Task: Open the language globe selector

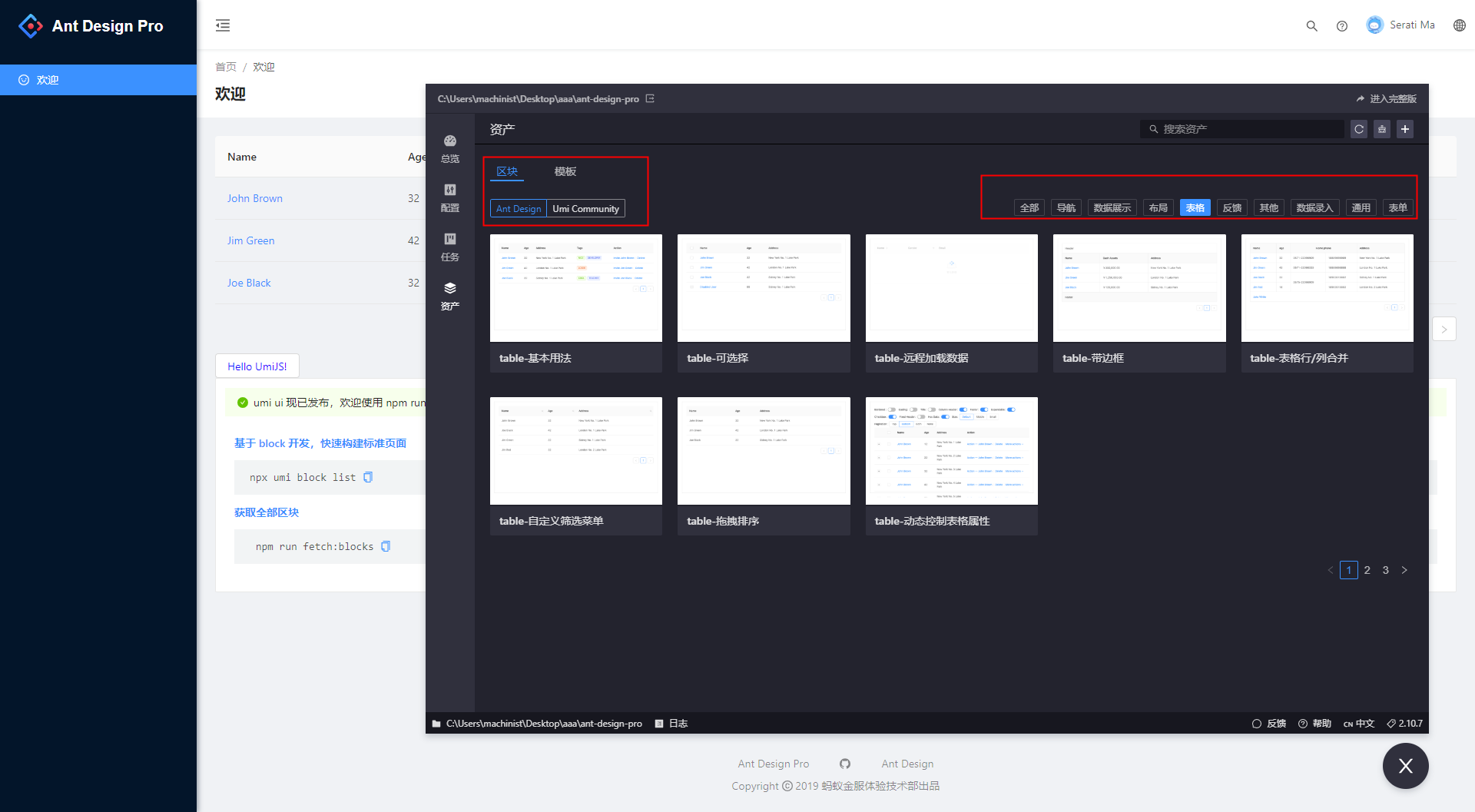Action: (1460, 25)
